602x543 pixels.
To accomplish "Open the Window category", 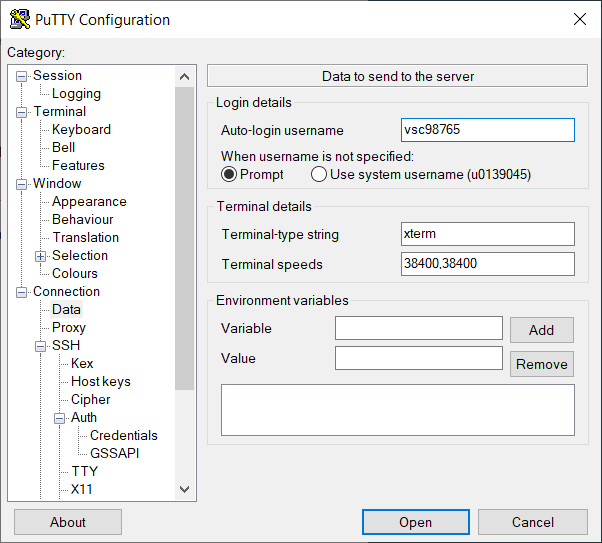I will pos(57,184).
